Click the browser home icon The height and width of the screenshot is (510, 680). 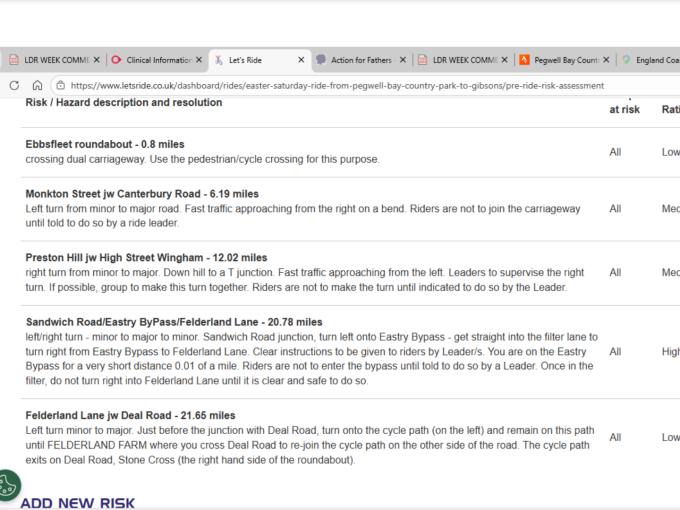(x=36, y=85)
